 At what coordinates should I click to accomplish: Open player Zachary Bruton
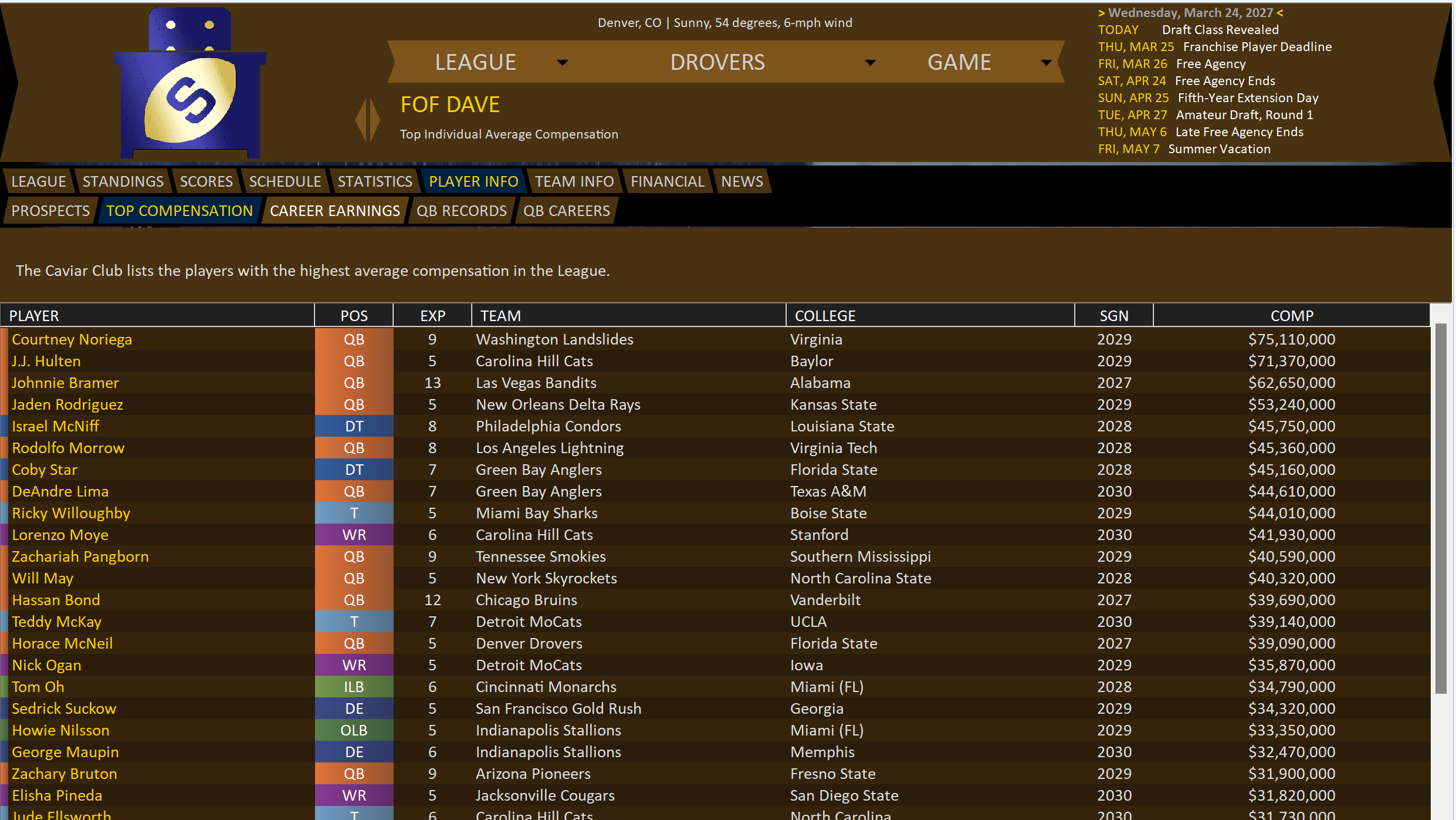coord(65,774)
